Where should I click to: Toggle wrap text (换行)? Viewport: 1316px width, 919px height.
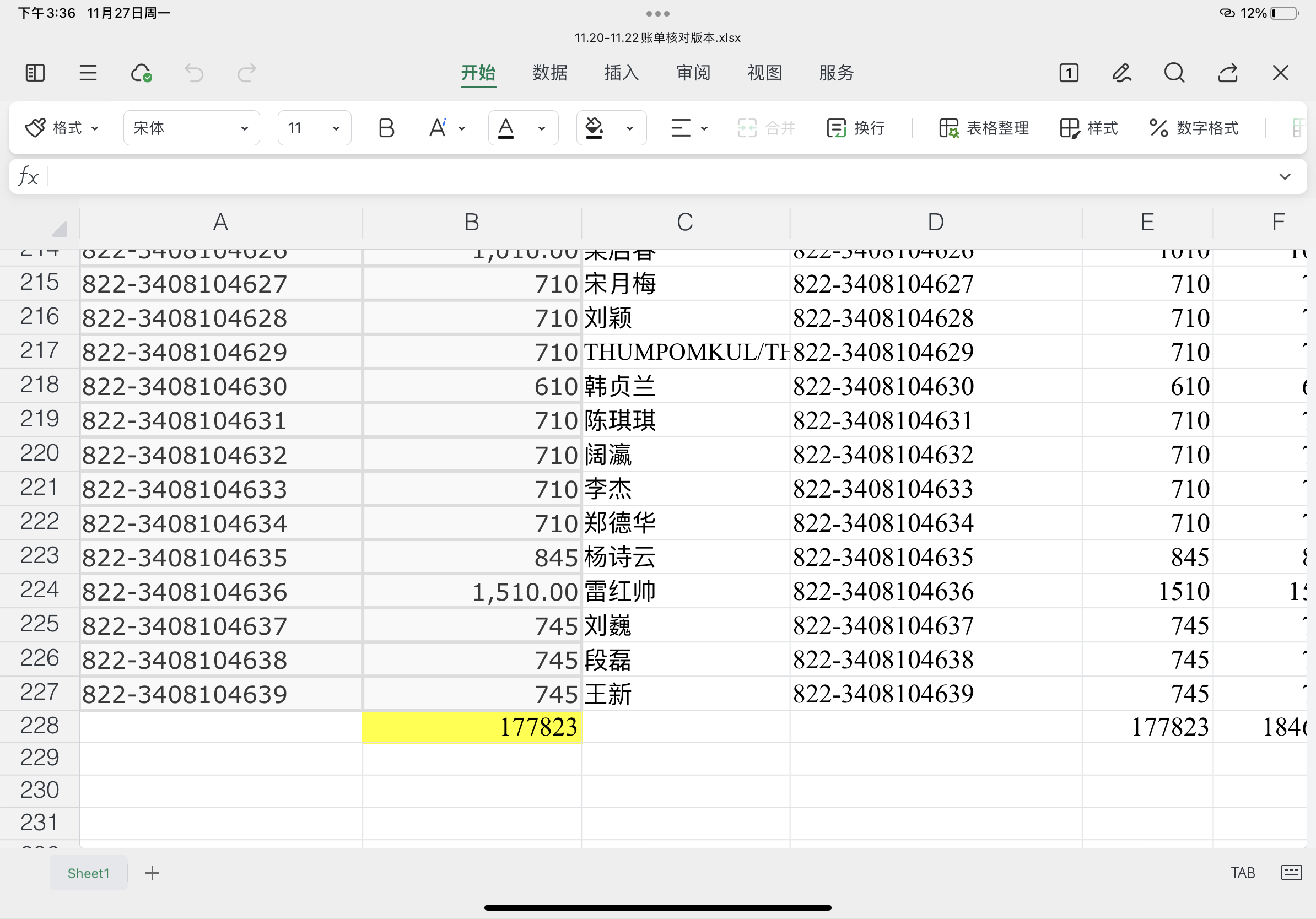point(855,128)
